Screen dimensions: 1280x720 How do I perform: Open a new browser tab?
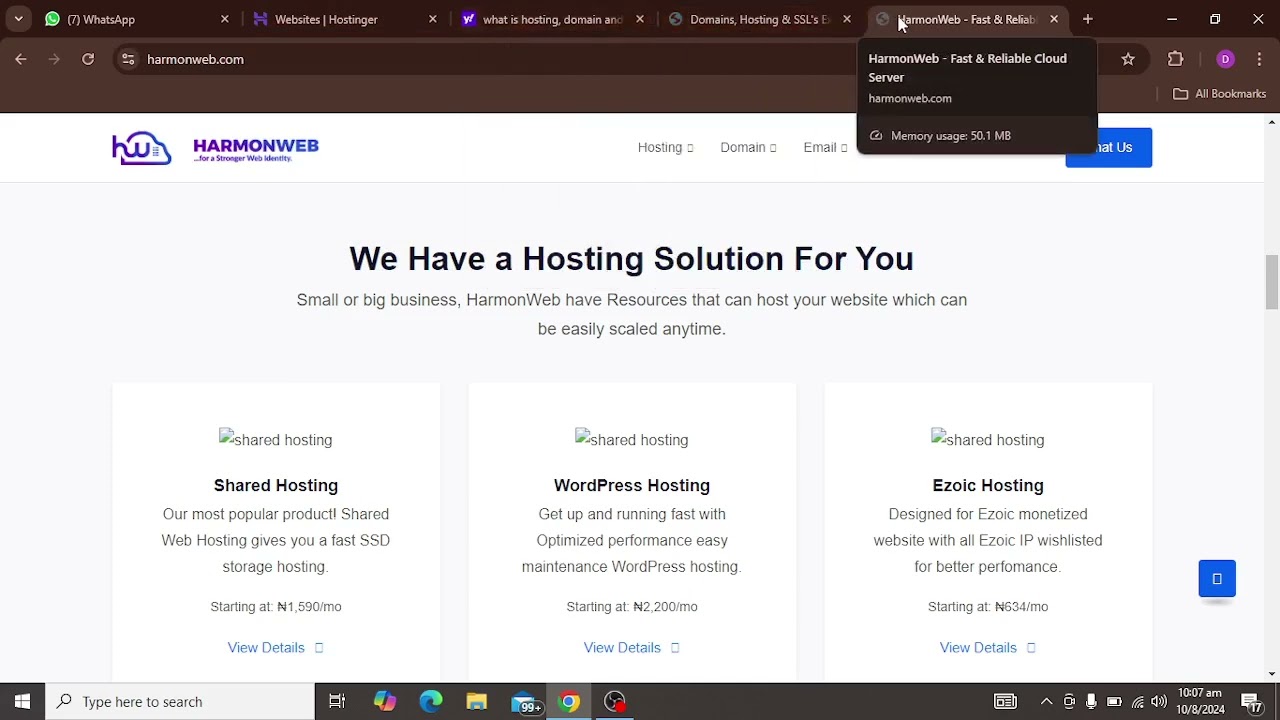[x=1088, y=19]
